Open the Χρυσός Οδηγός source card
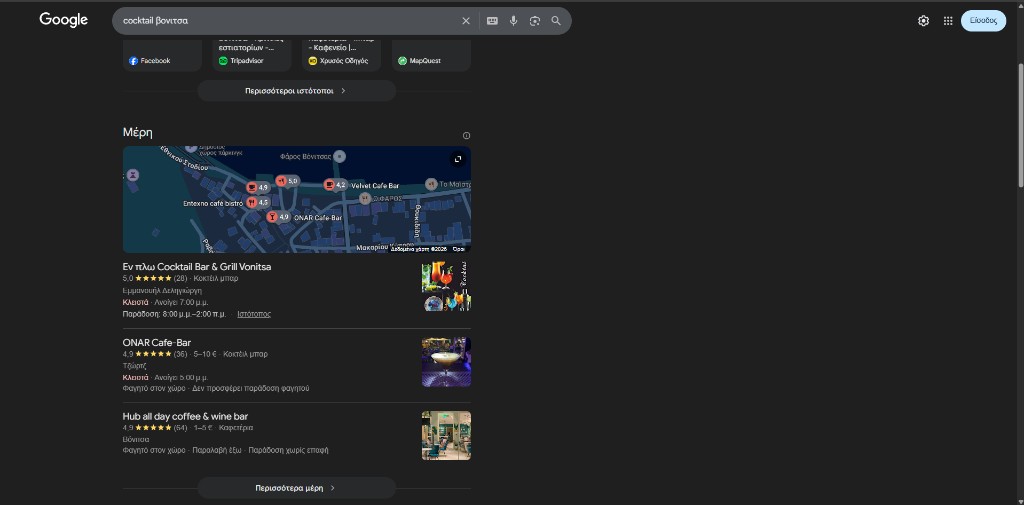The image size is (1024, 505). (x=342, y=57)
